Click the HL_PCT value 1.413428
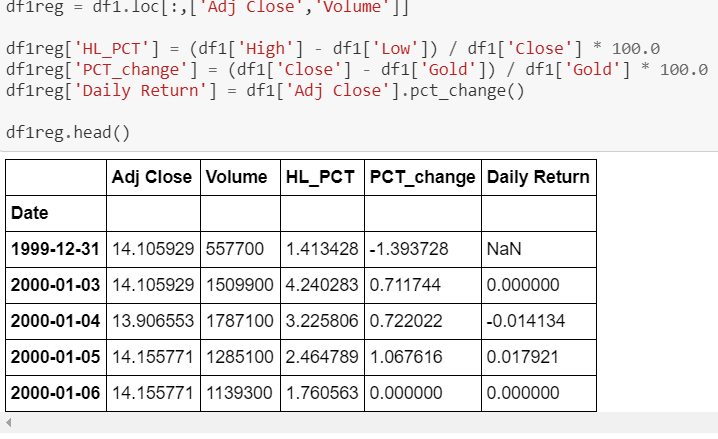 [322, 249]
